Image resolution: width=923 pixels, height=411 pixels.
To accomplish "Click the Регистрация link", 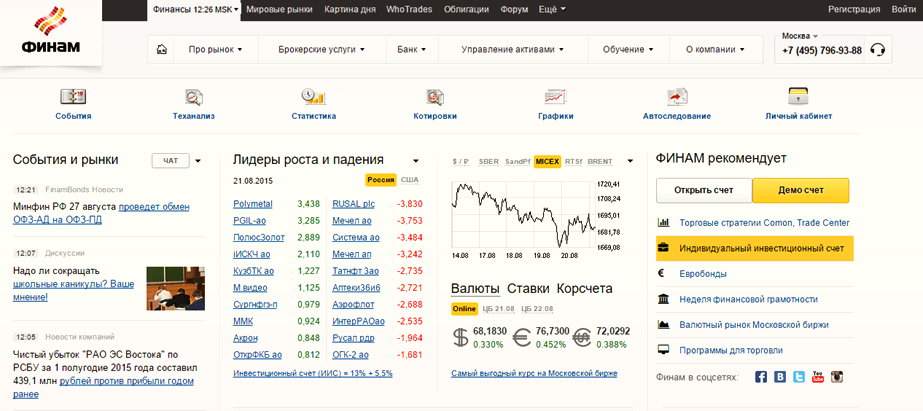I will click(854, 9).
